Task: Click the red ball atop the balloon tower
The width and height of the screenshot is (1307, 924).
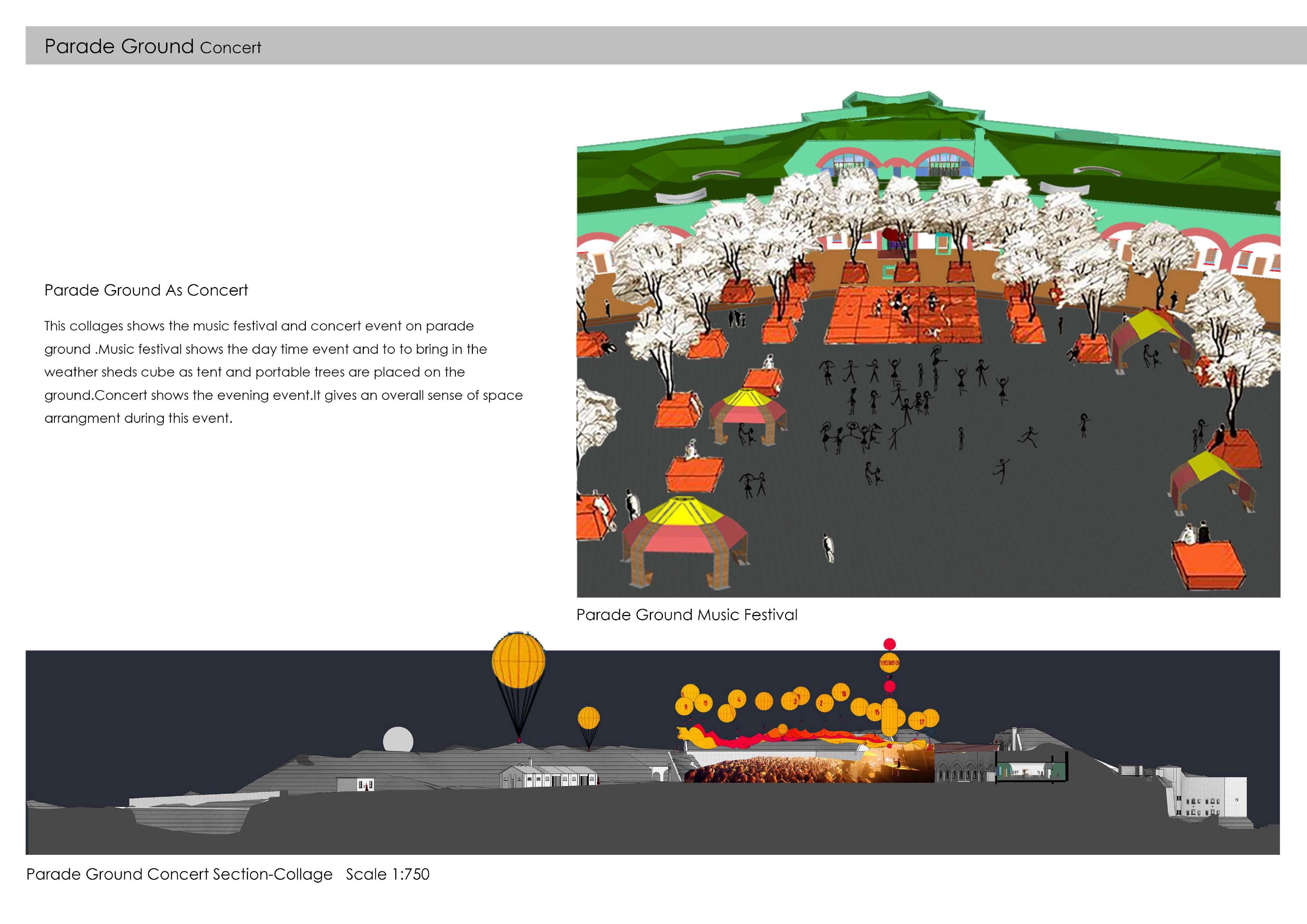Action: click(x=889, y=644)
